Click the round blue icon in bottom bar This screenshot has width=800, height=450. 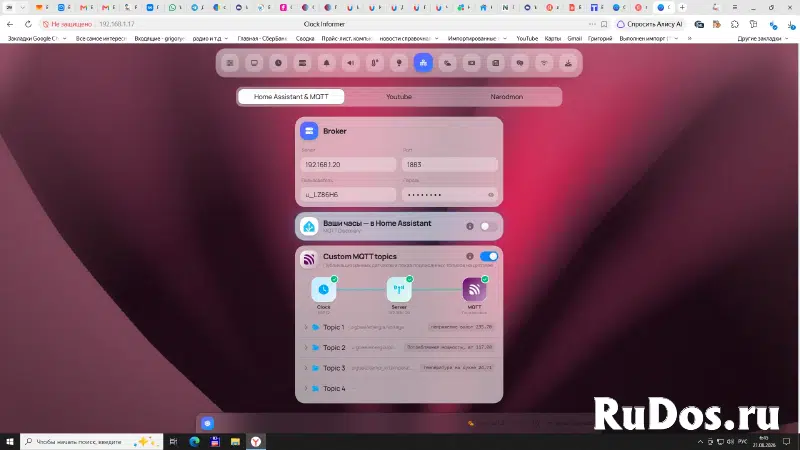click(x=207, y=423)
